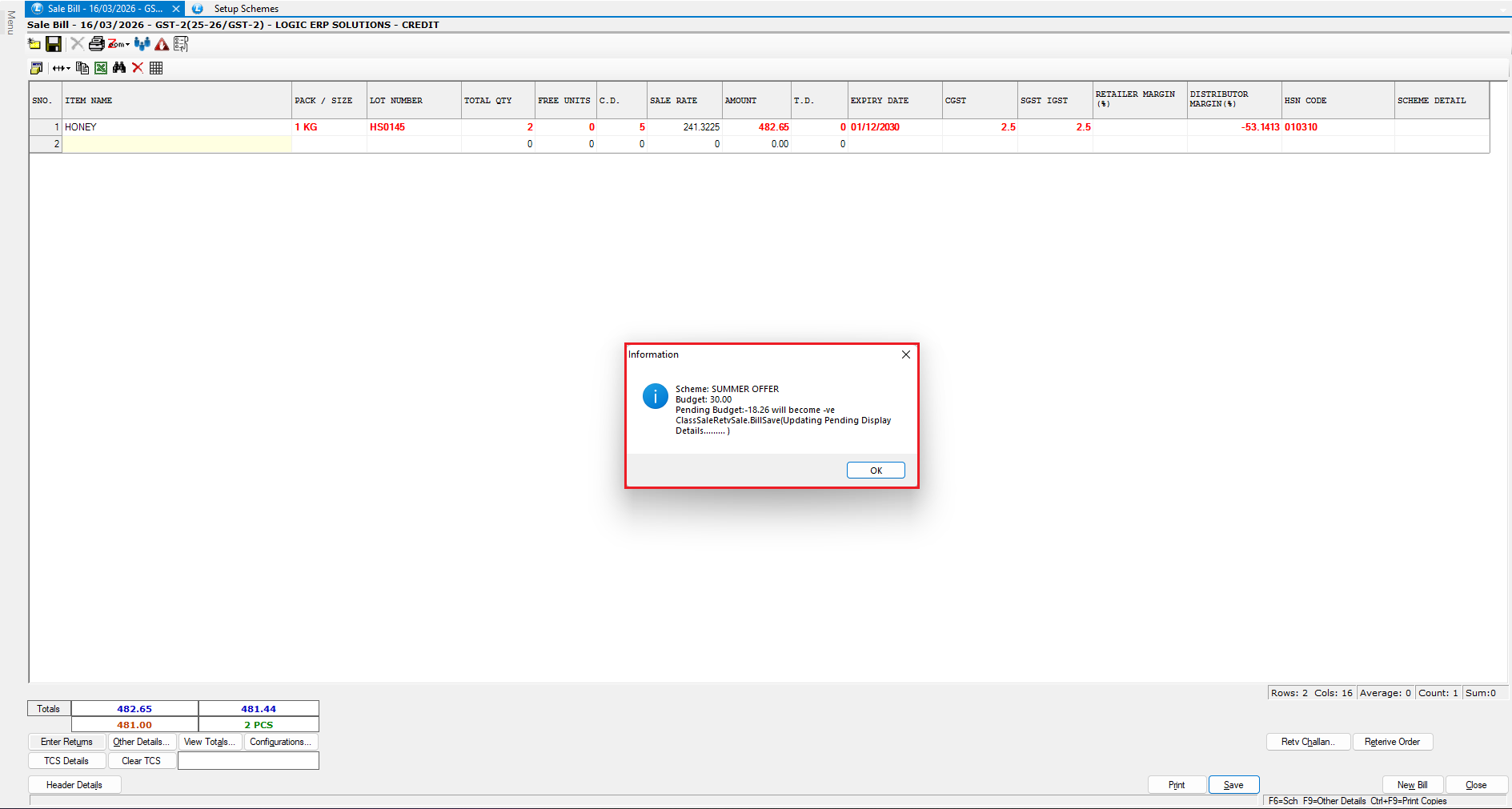Click the copy documents icon
The height and width of the screenshot is (809, 1512).
click(82, 68)
